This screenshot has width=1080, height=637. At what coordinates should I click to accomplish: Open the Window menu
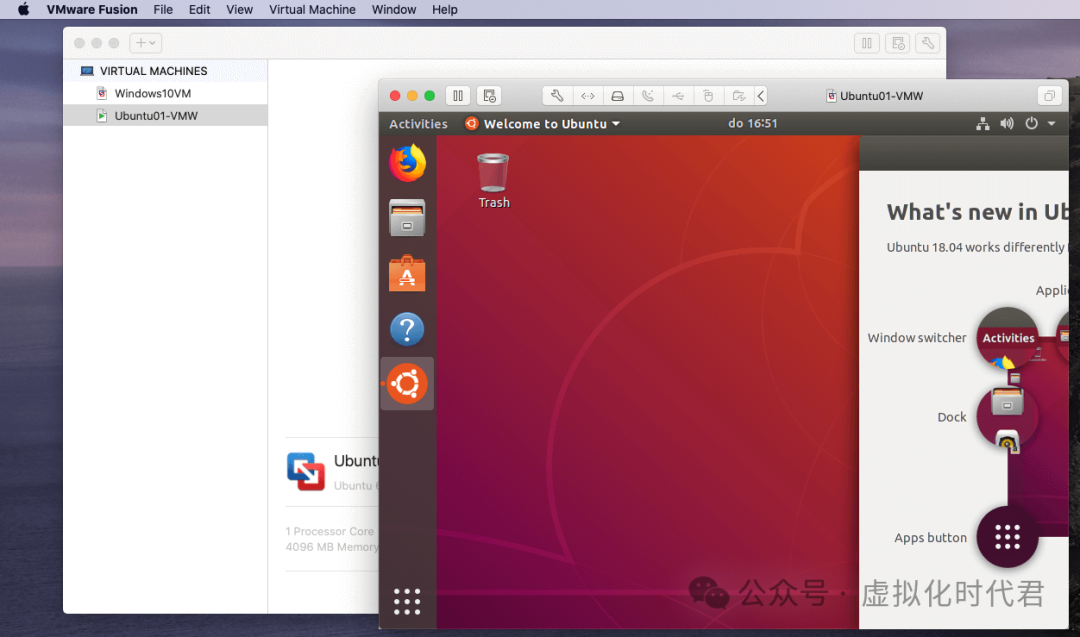coord(394,10)
